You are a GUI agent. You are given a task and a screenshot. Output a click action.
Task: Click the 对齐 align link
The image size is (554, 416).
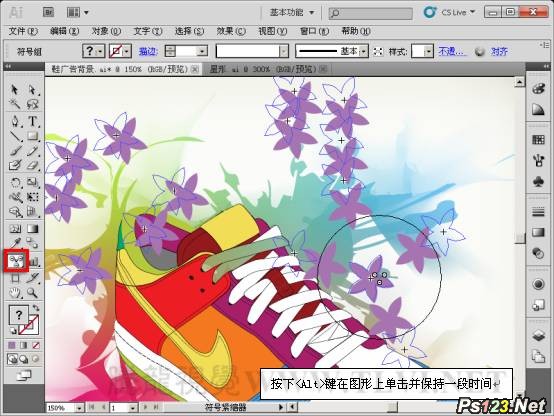click(x=499, y=52)
